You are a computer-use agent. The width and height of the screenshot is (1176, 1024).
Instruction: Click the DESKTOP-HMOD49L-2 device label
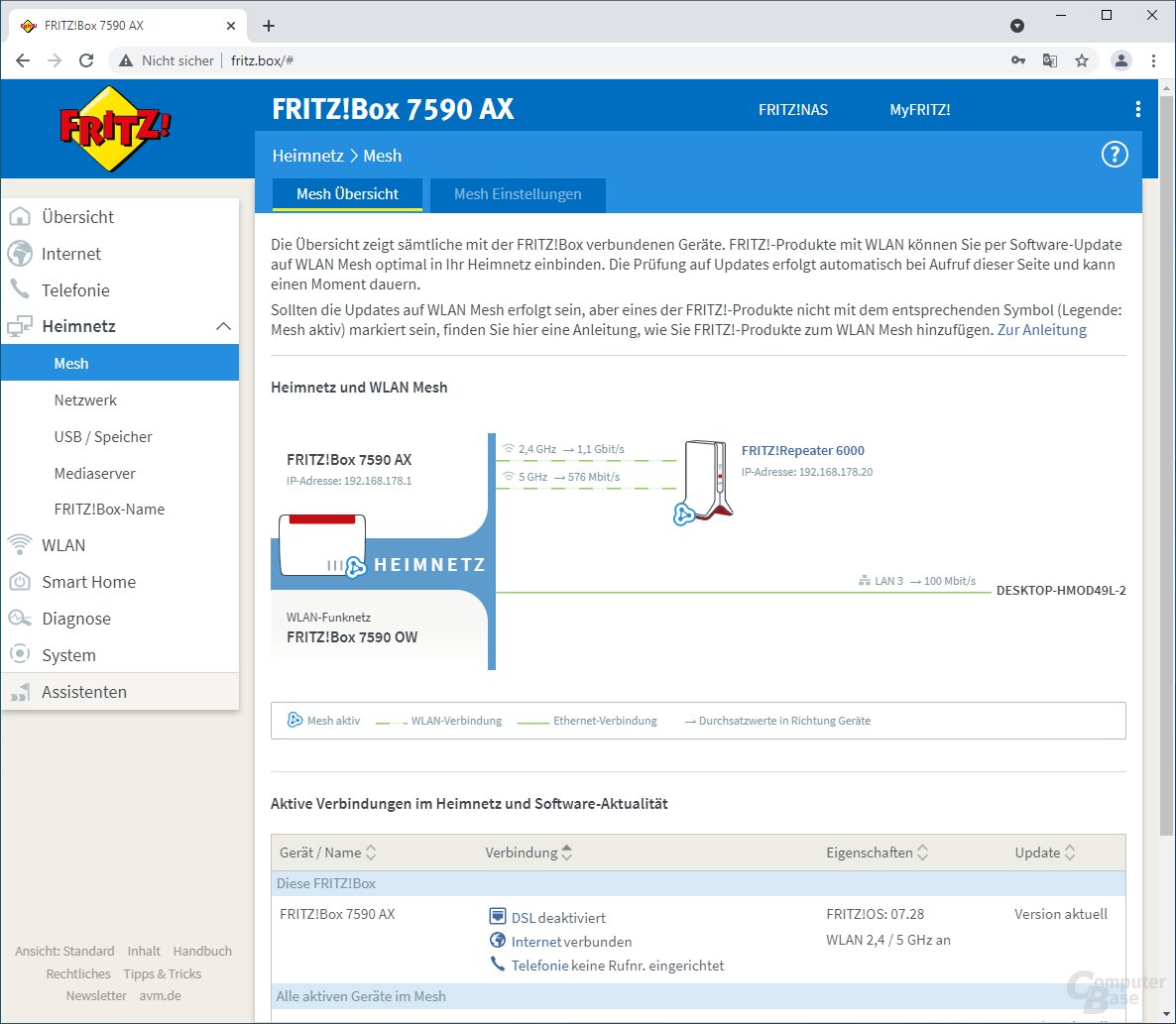click(x=1061, y=590)
